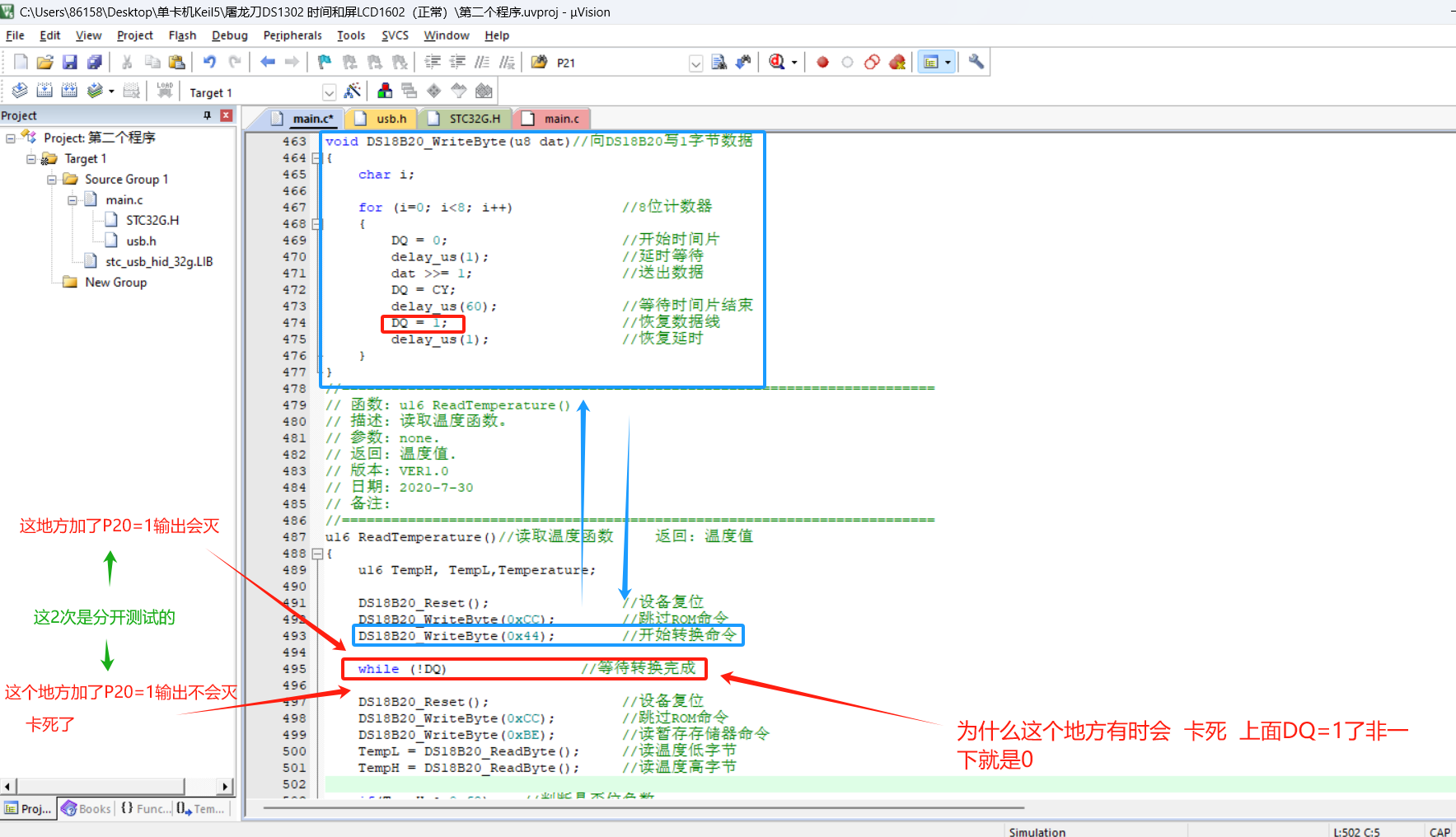This screenshot has height=837, width=1456.
Task: Save all files icon
Action: 95,62
